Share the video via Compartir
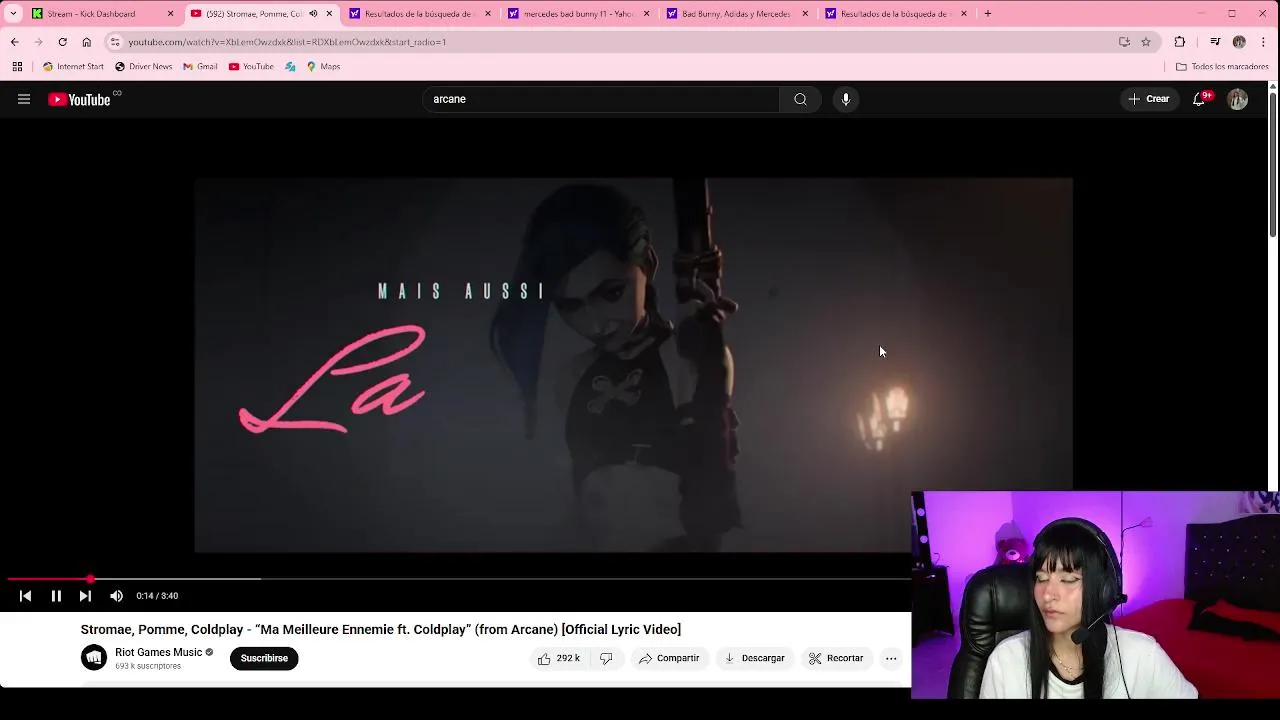The image size is (1280, 720). pyautogui.click(x=669, y=658)
